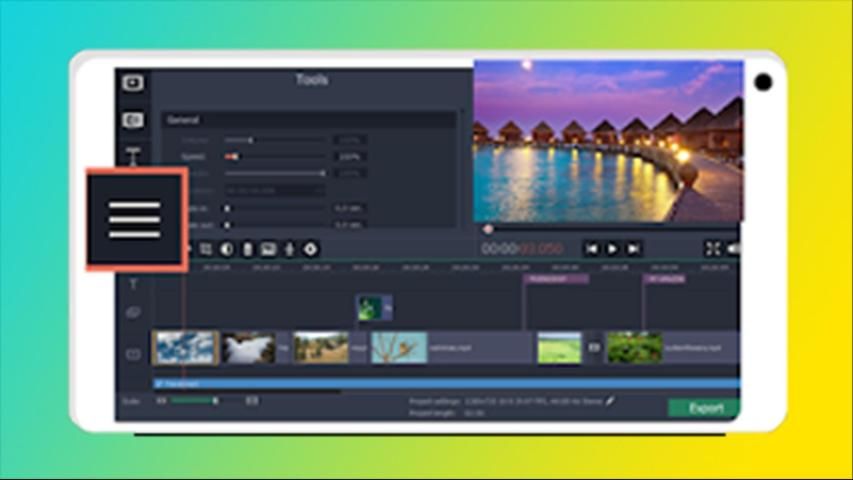This screenshot has width=853, height=480.
Task: Select the first clip thumbnail on timeline
Action: 185,348
